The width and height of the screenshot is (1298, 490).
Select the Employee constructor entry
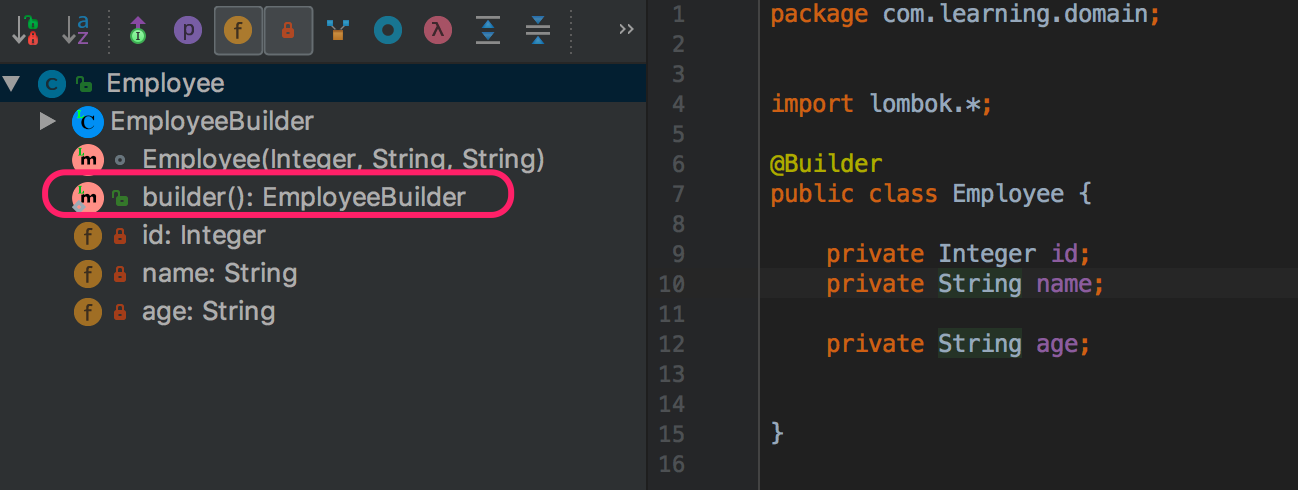point(343,159)
